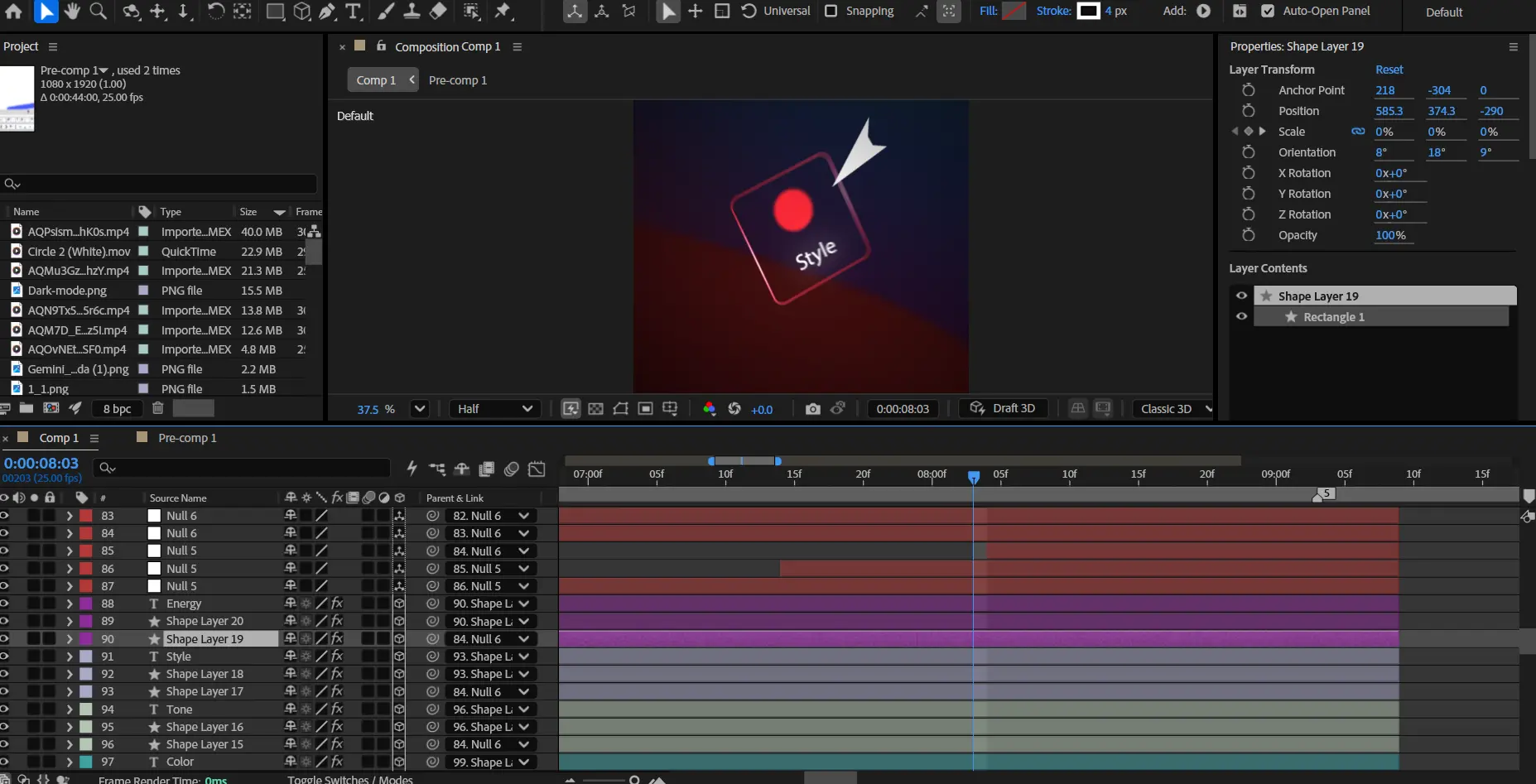Select the Type text tool
The width and height of the screenshot is (1536, 784).
354,11
